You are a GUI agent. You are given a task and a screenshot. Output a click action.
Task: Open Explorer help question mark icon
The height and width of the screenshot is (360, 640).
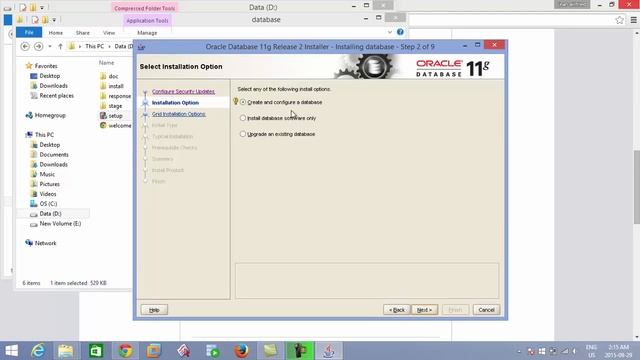tap(400, 32)
